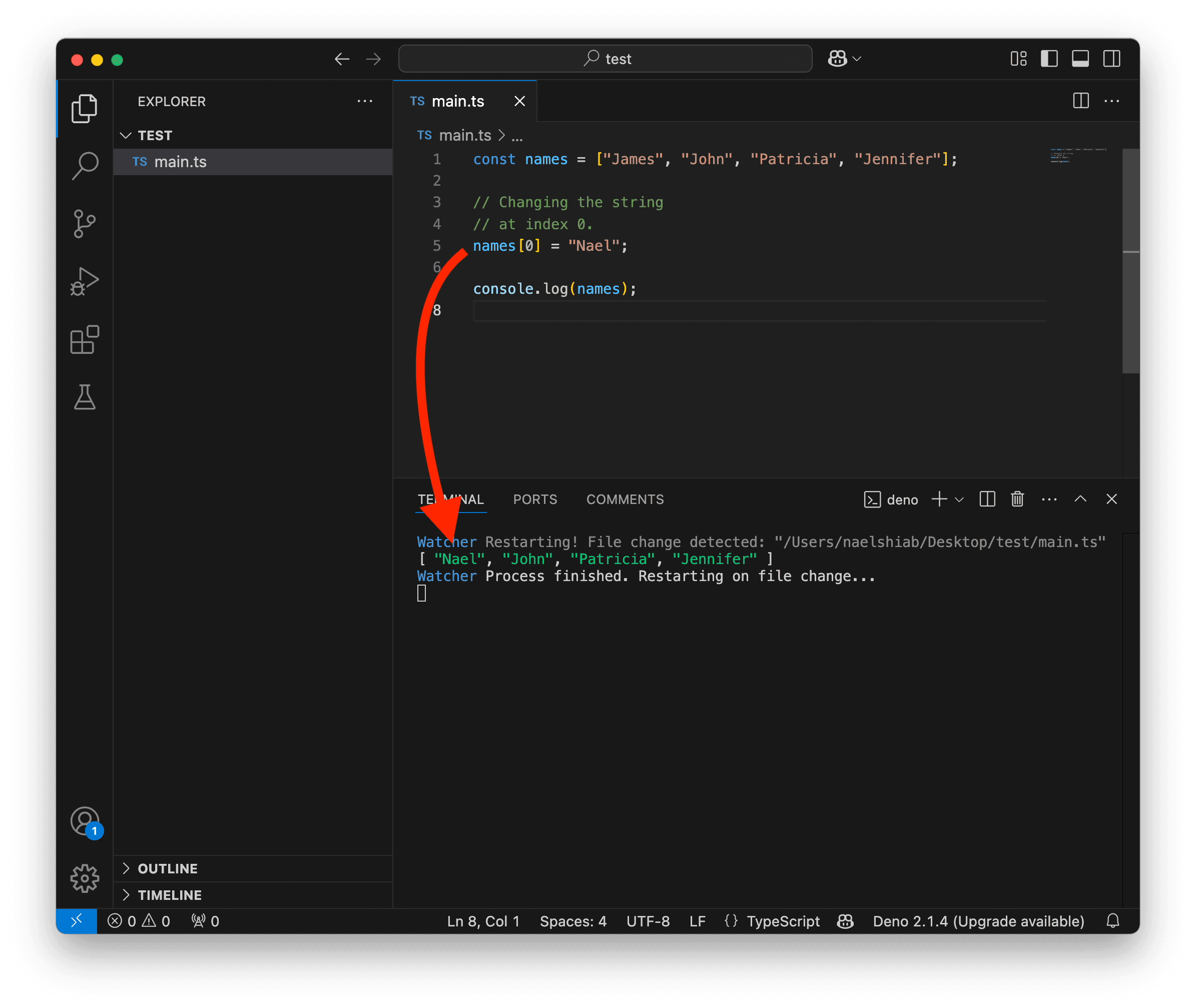Open notifications bell

tap(1112, 920)
